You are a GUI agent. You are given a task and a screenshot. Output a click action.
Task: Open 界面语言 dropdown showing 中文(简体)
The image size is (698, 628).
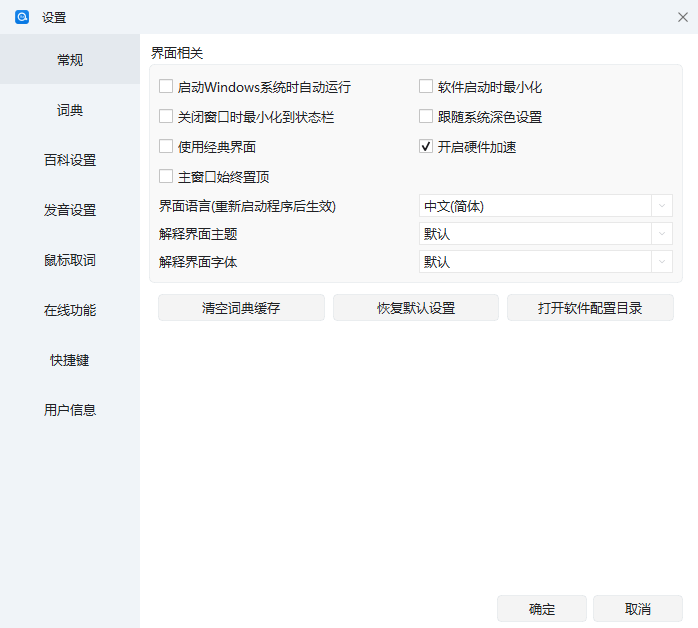tap(545, 206)
